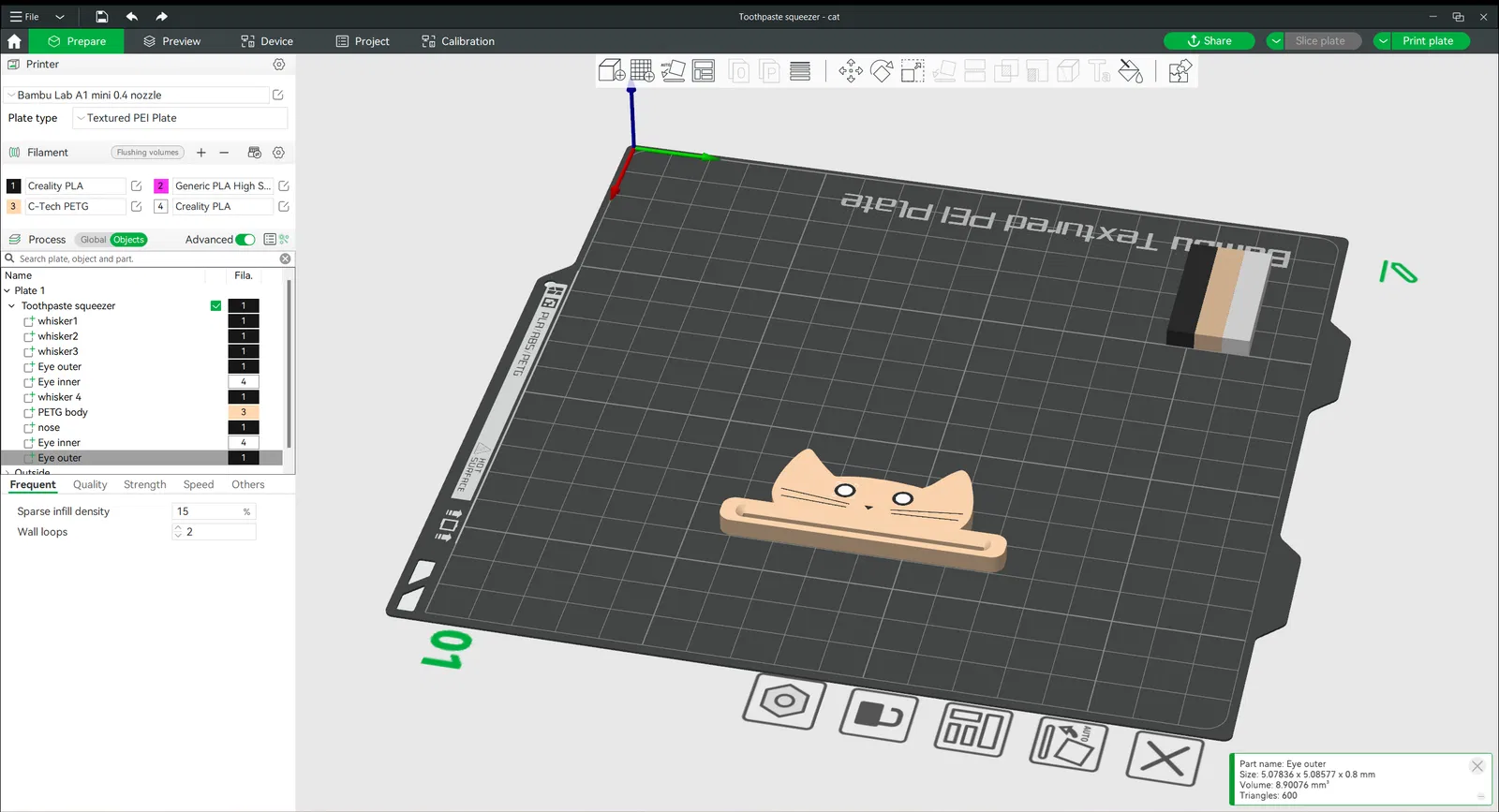Open the Textured PEI Plate type dropdown
The height and width of the screenshot is (812, 1499).
[179, 118]
